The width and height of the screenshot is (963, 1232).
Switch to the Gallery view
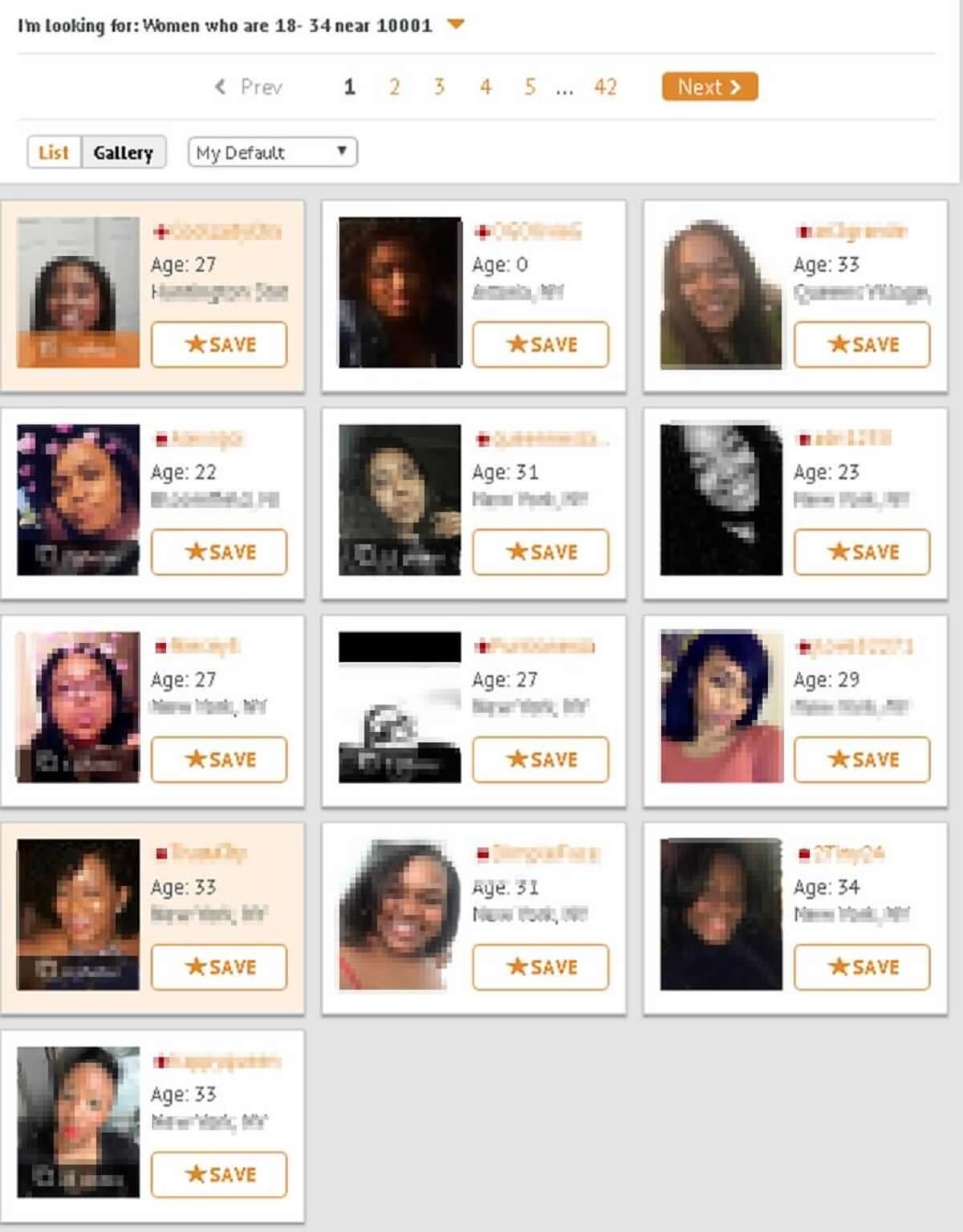pos(123,152)
